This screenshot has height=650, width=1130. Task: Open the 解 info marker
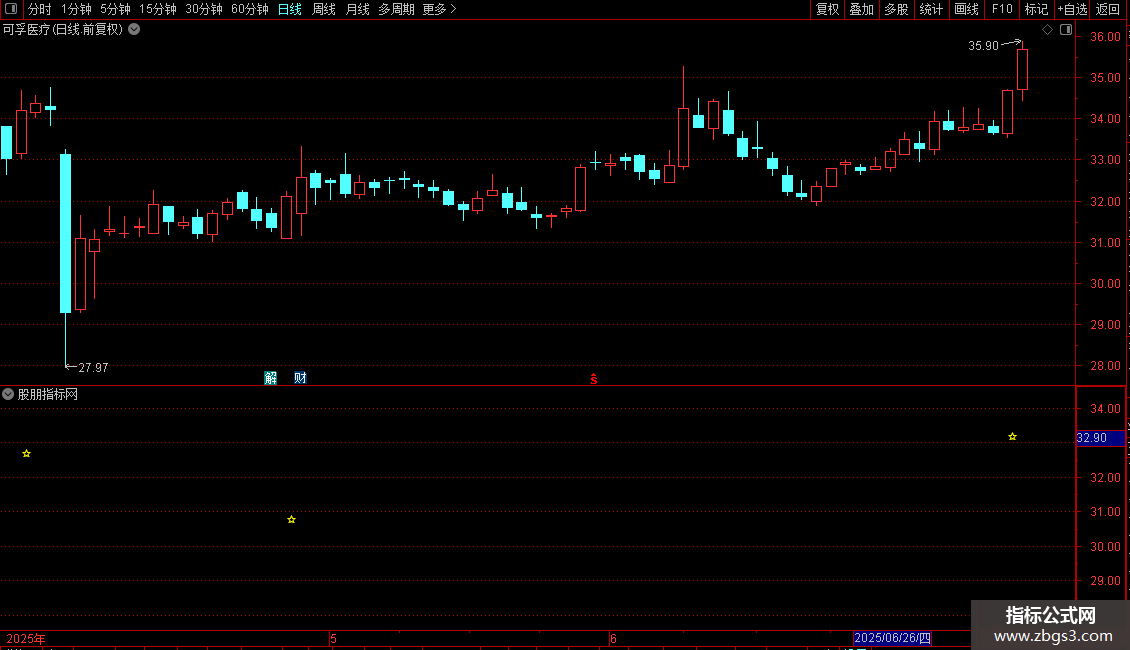click(x=270, y=378)
